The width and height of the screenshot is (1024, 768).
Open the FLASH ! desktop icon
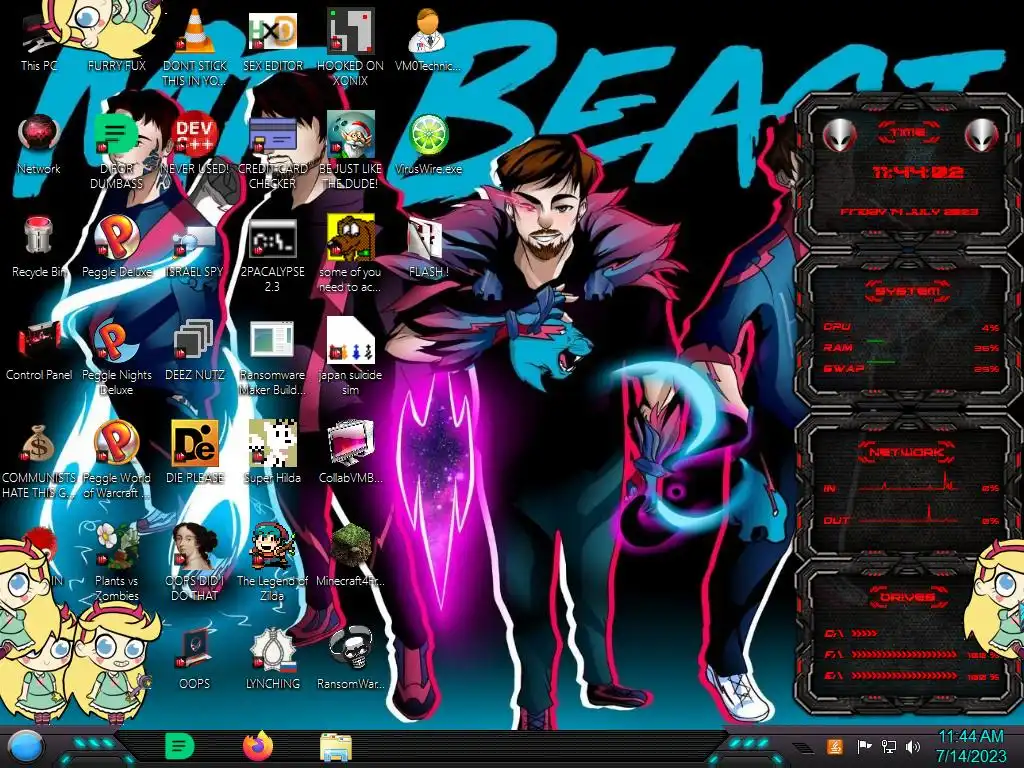pos(428,248)
